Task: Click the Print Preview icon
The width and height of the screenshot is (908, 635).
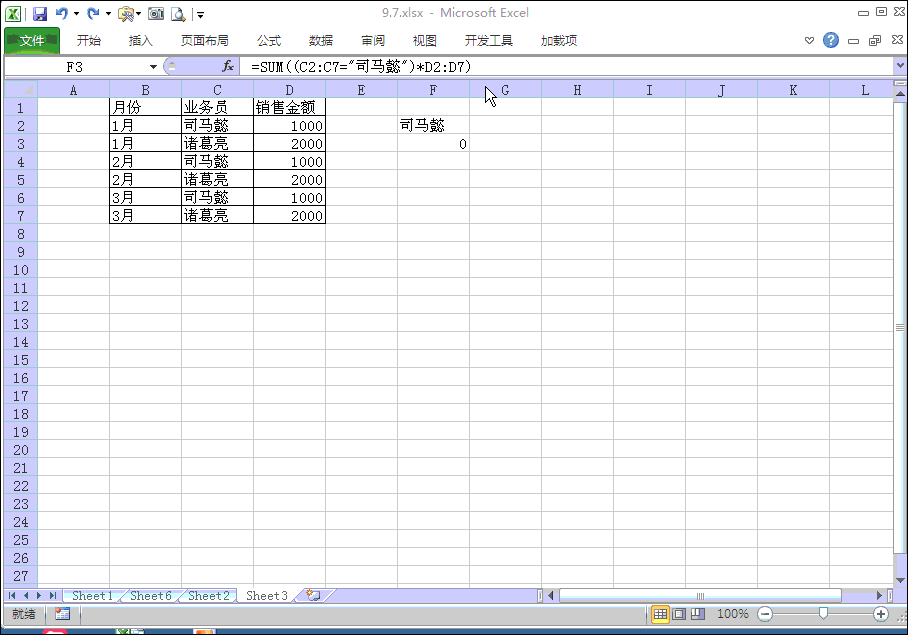Action: point(178,13)
